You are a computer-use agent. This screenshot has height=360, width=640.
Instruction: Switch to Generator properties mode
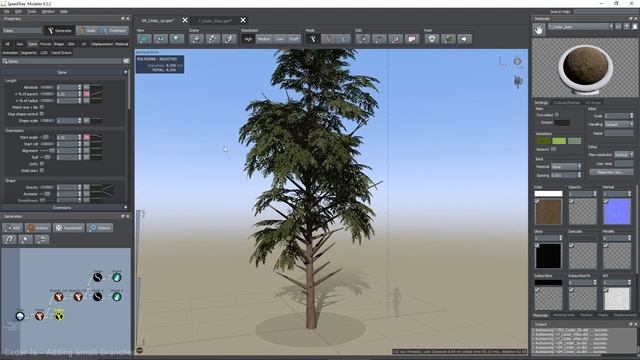click(x=59, y=31)
